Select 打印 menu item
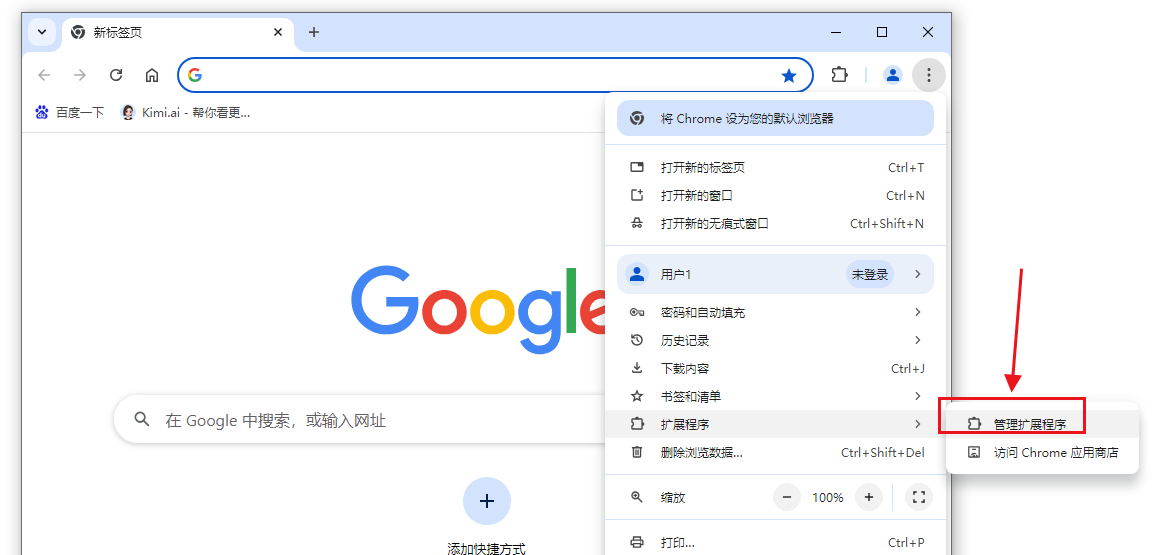This screenshot has height=555, width=1155. coord(777,543)
